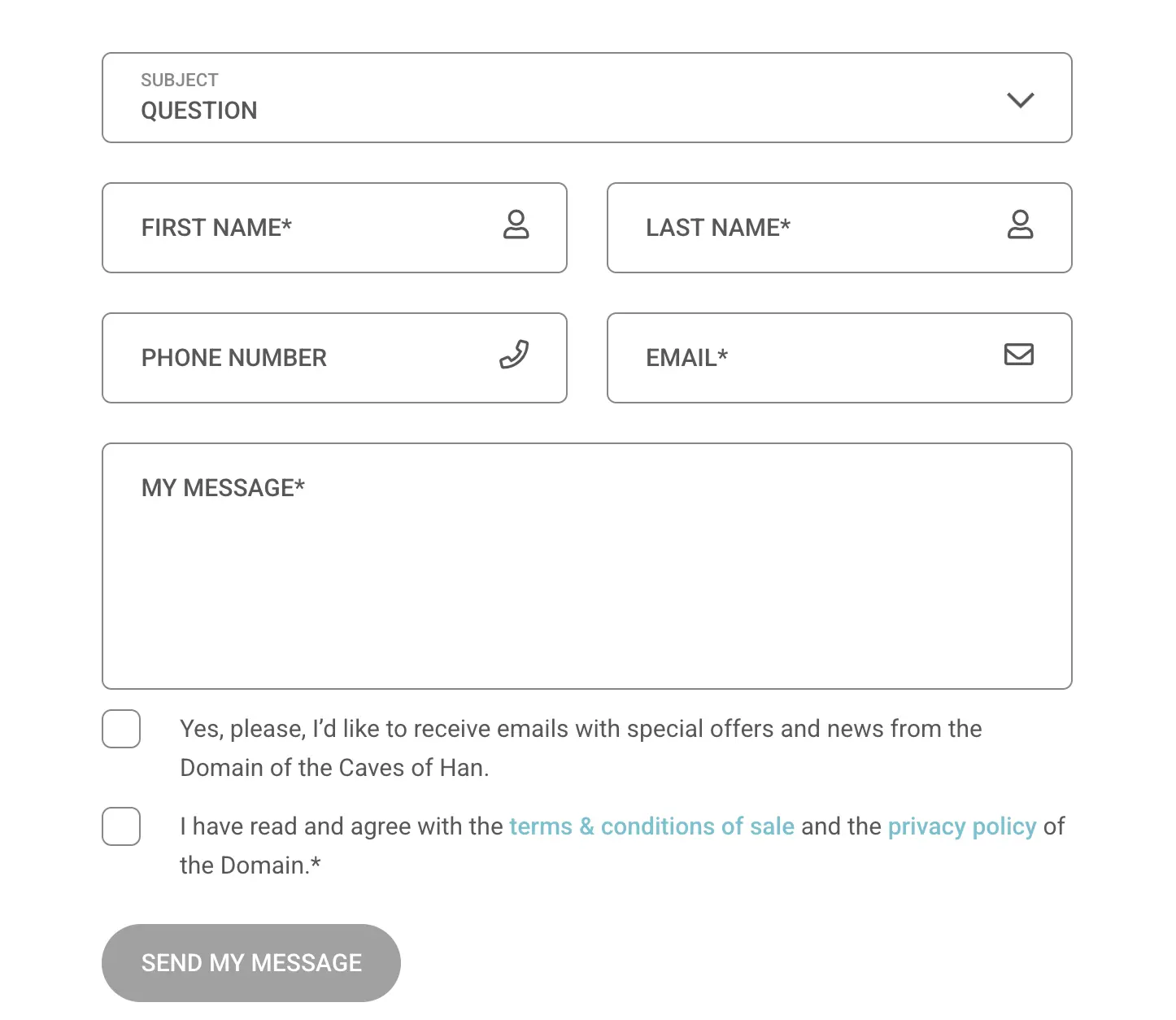Focus the First Name input field
Viewport: 1176px width, 1020px height.
pos(309,228)
